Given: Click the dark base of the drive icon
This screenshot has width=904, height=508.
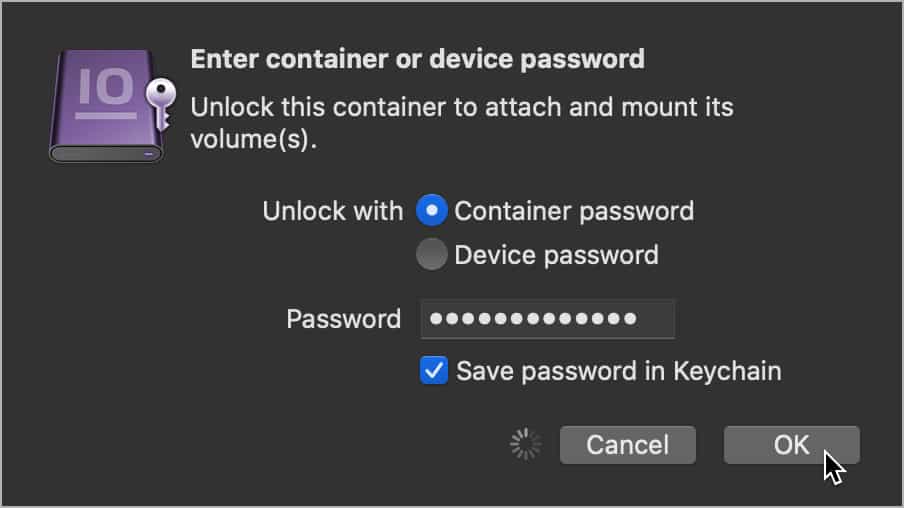Looking at the screenshot, I should click(x=105, y=153).
